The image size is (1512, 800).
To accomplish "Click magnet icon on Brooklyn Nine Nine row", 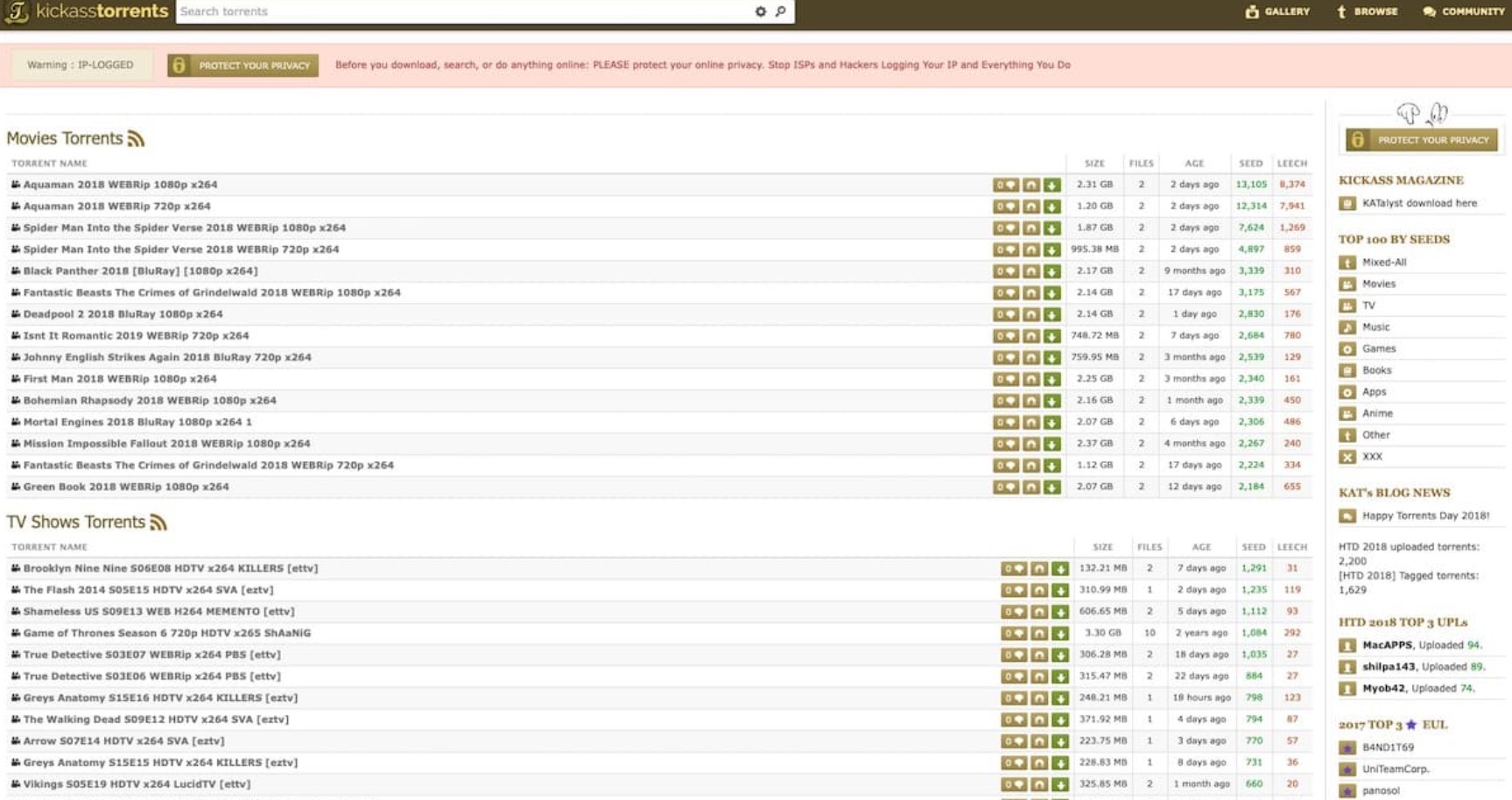I will coord(1039,569).
